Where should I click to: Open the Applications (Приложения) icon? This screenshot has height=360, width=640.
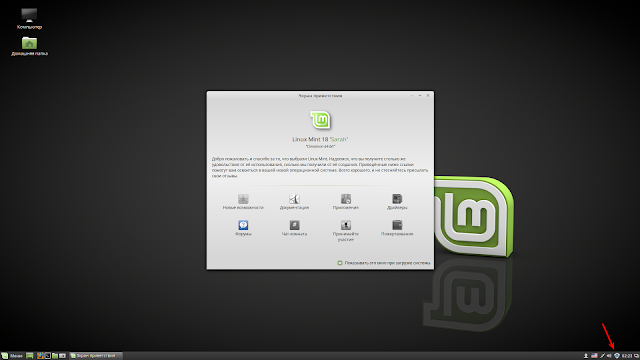coord(346,202)
